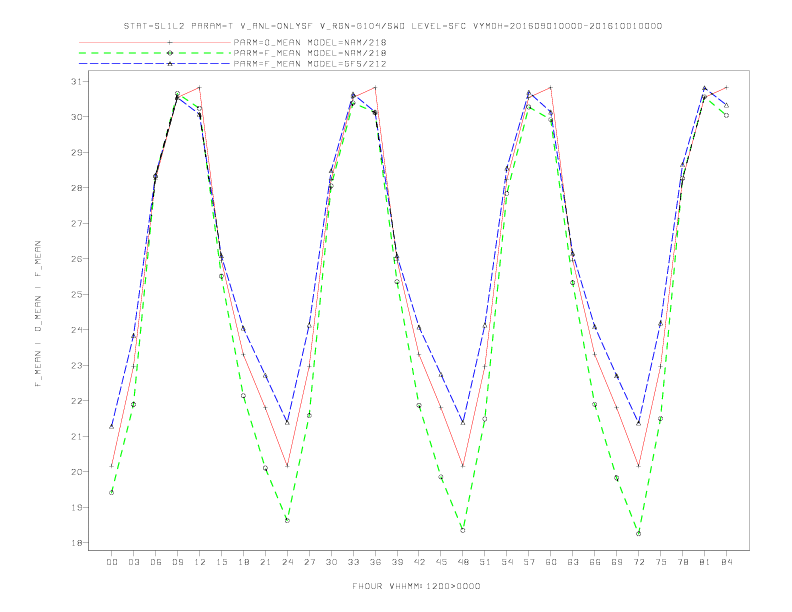Click x-axis forecast hour label 57

(529, 562)
